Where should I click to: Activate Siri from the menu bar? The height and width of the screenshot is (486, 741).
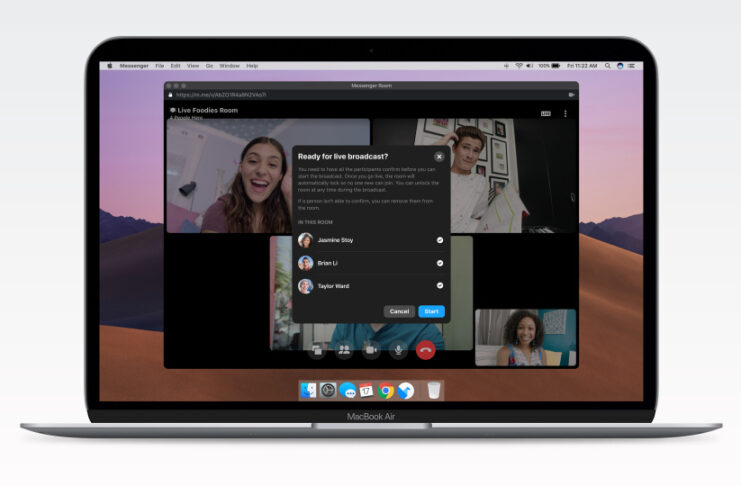pos(620,66)
